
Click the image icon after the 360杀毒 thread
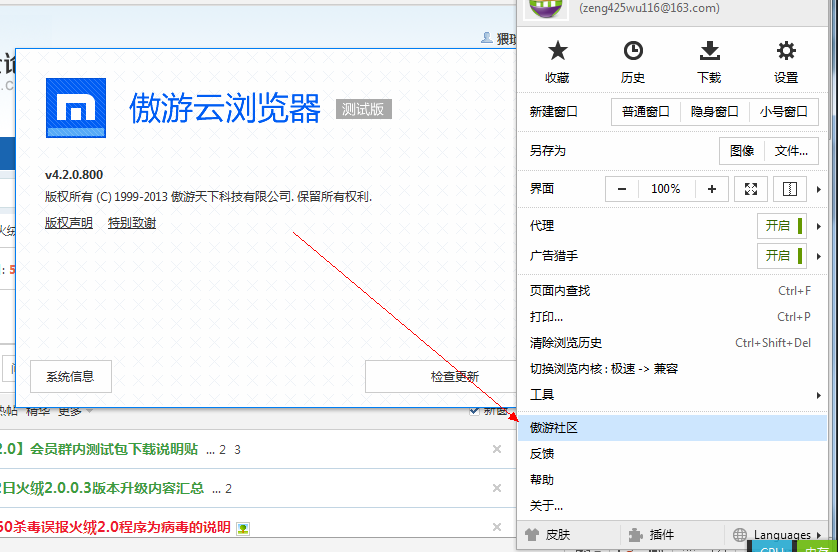[x=243, y=528]
